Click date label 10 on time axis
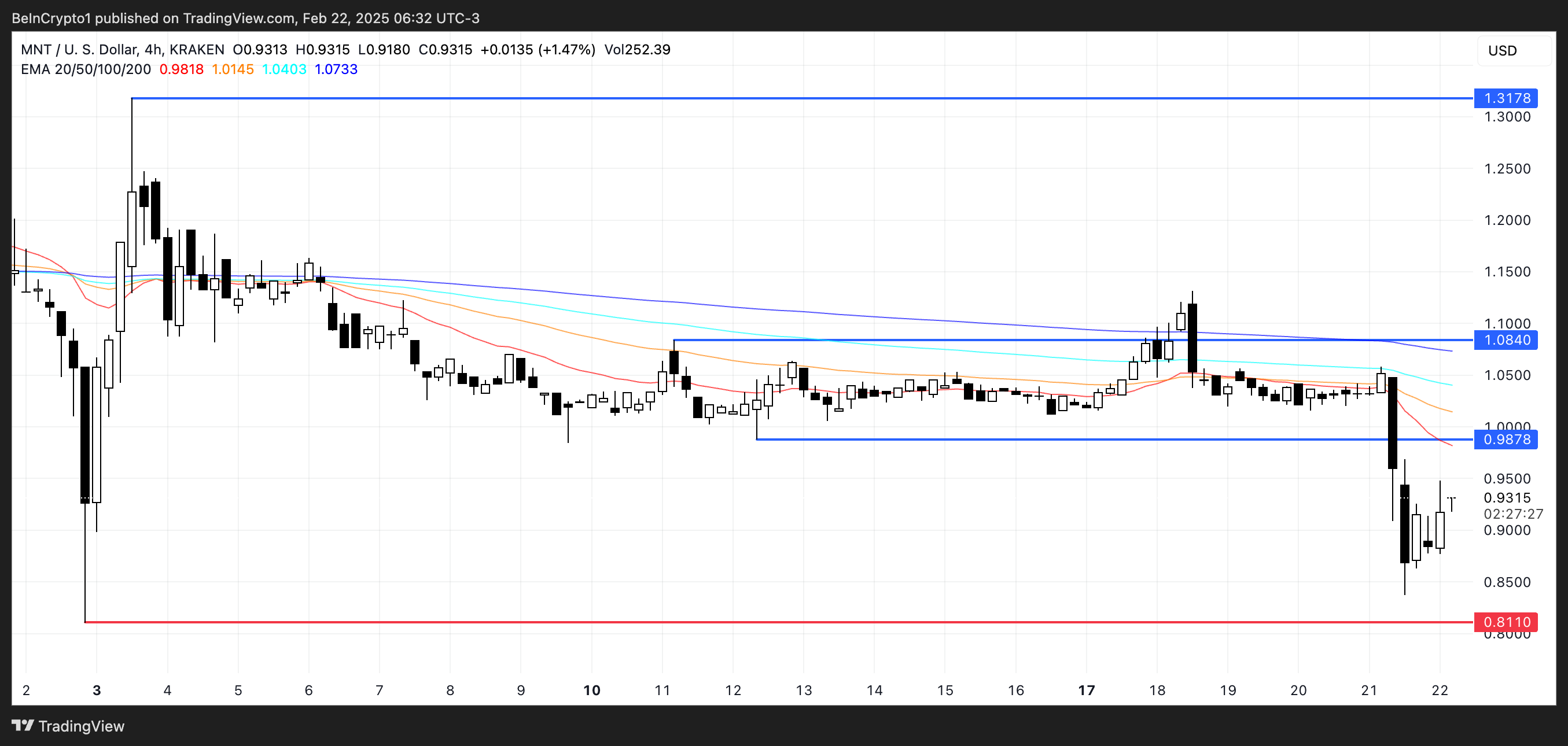The height and width of the screenshot is (746, 1568). 592,690
